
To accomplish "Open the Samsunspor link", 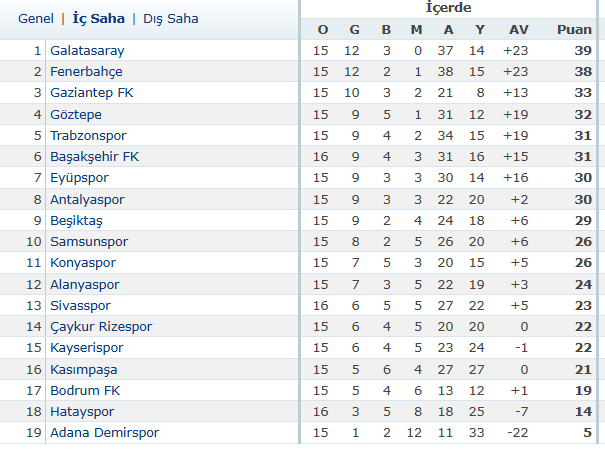I will coord(89,241).
